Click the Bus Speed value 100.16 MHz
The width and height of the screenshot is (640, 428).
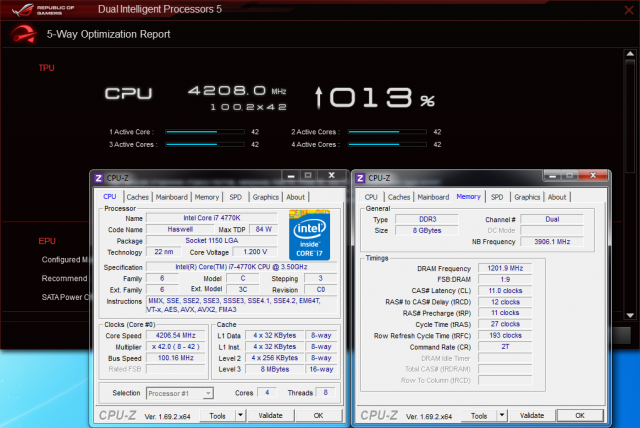point(176,358)
